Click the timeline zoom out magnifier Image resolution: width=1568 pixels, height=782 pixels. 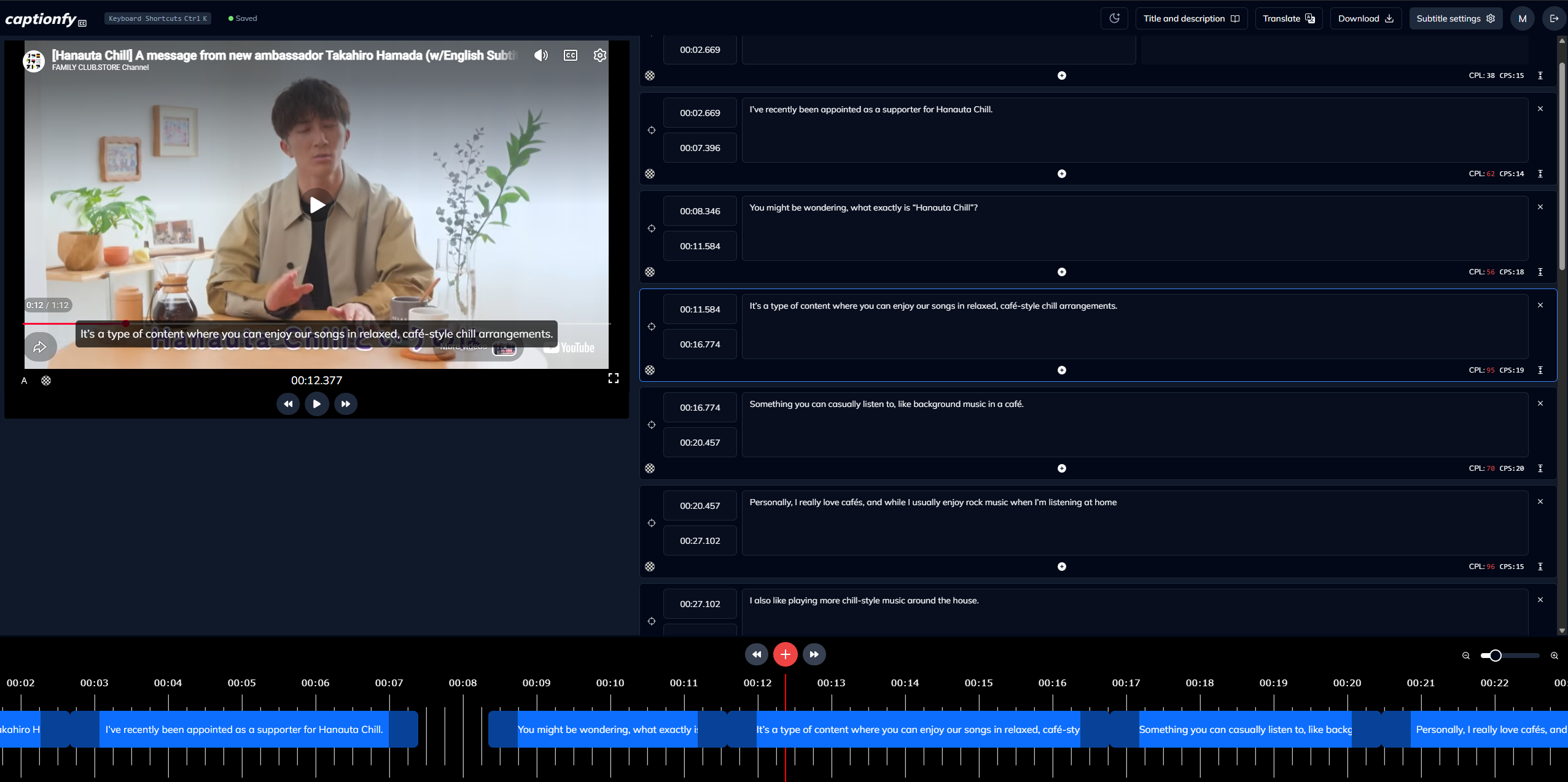click(x=1466, y=656)
